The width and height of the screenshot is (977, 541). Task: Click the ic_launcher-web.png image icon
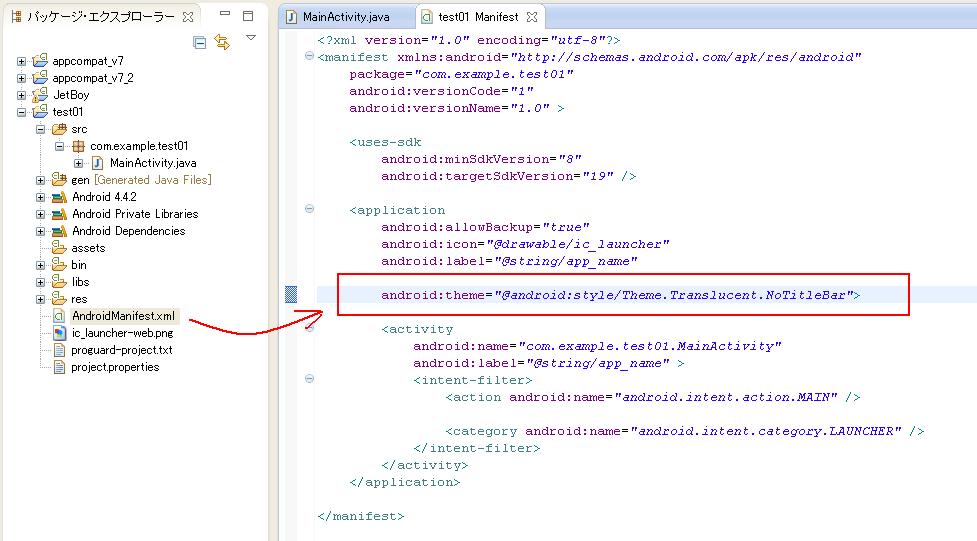coord(59,333)
